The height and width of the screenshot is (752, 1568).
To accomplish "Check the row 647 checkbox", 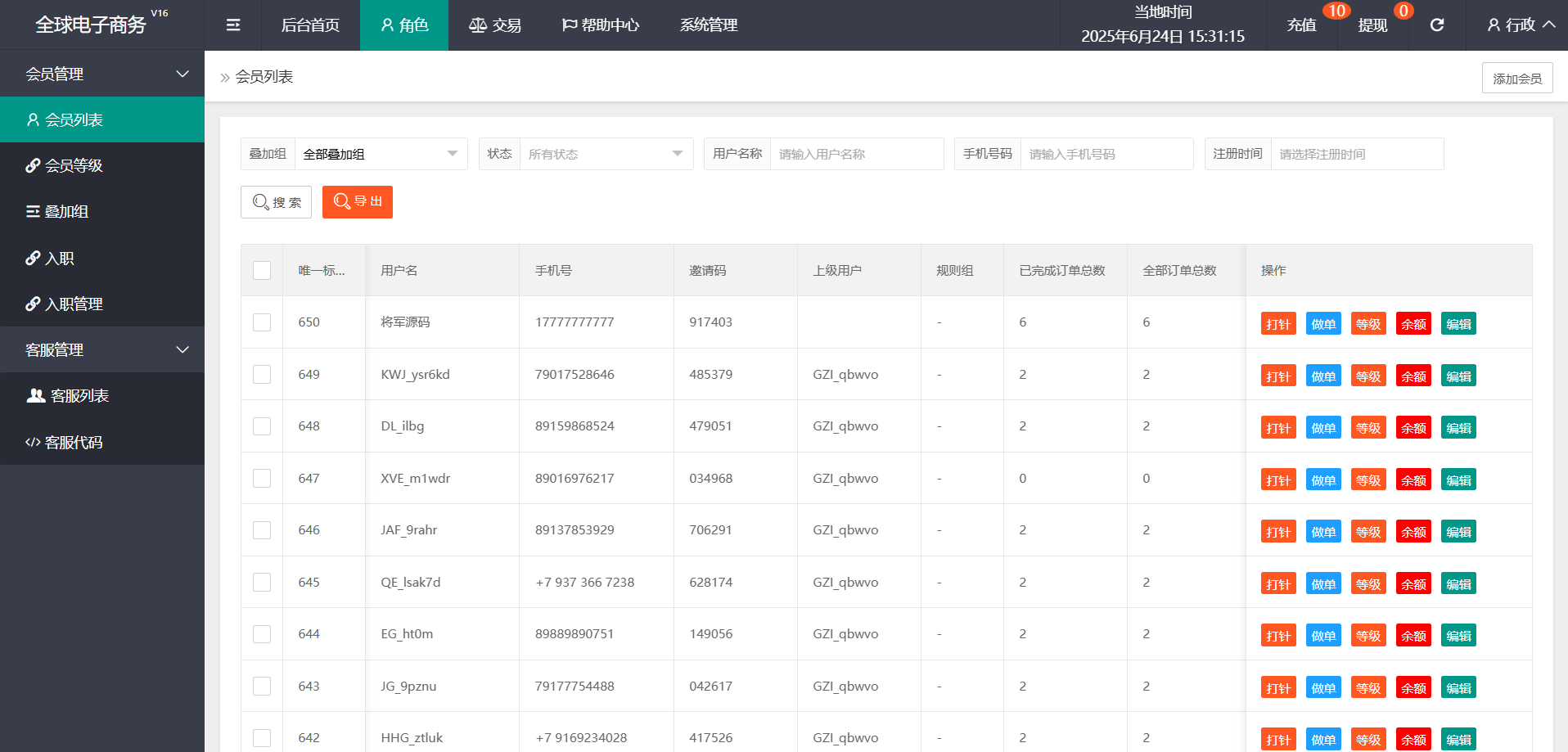I will [262, 478].
